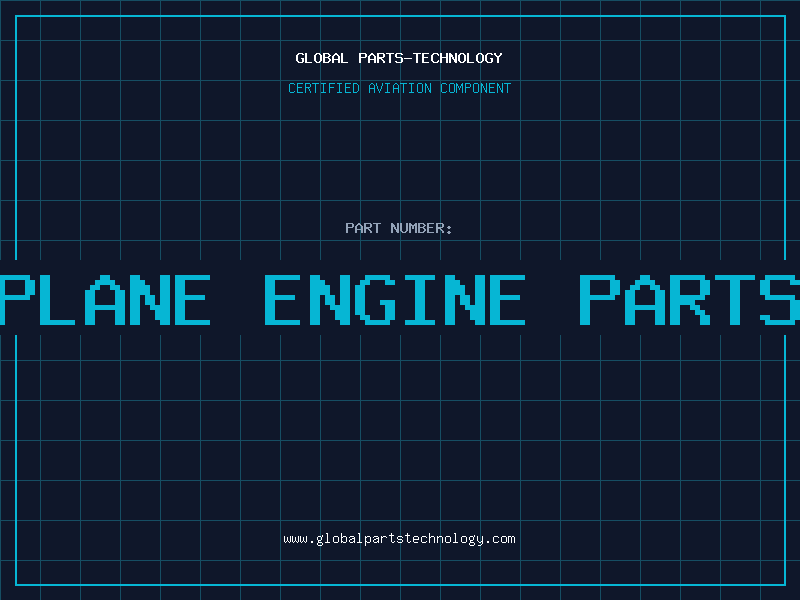Select the large word PLANE in banner
The height and width of the screenshot is (600, 800).
click(105, 298)
